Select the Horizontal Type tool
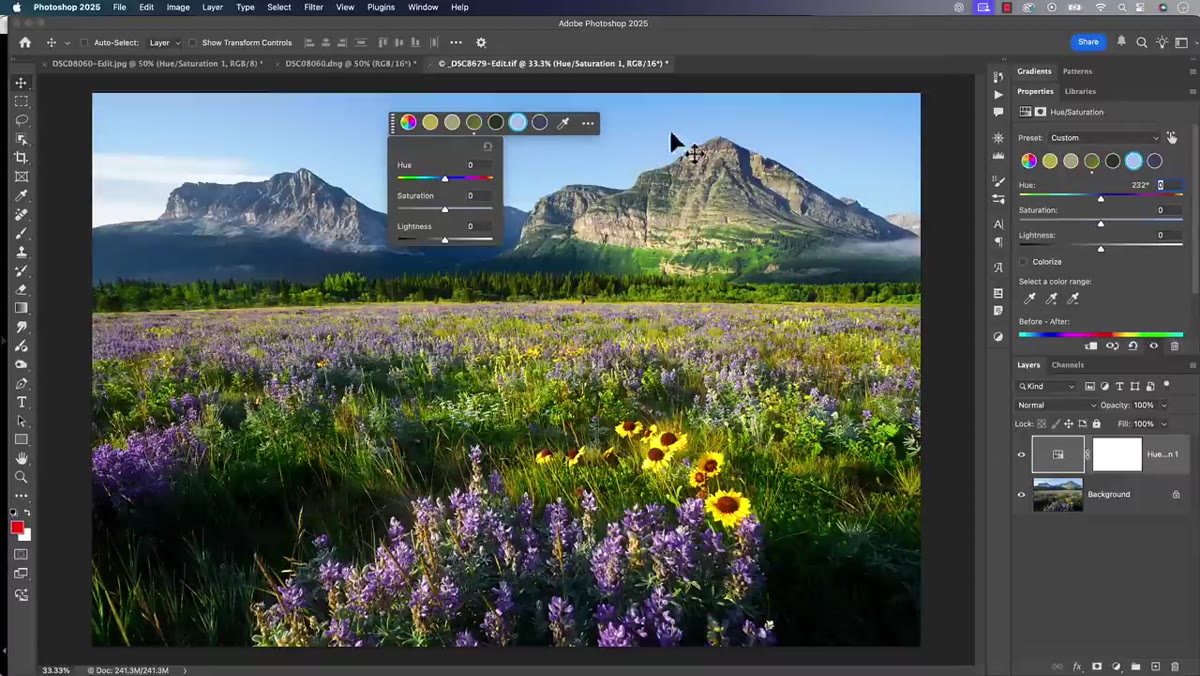This screenshot has width=1200, height=676. pos(21,402)
